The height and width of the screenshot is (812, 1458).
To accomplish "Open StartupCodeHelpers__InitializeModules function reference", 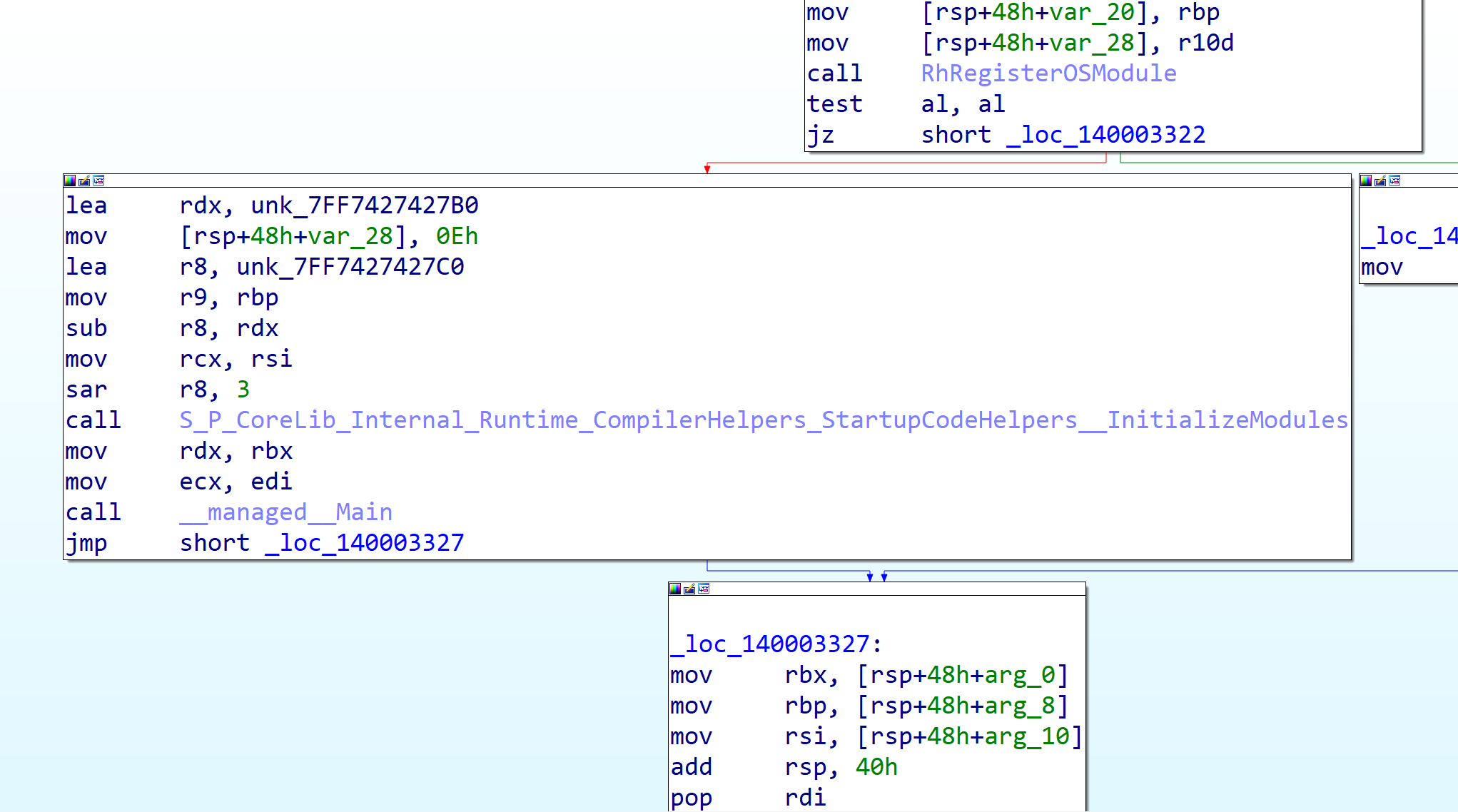I will tap(764, 420).
